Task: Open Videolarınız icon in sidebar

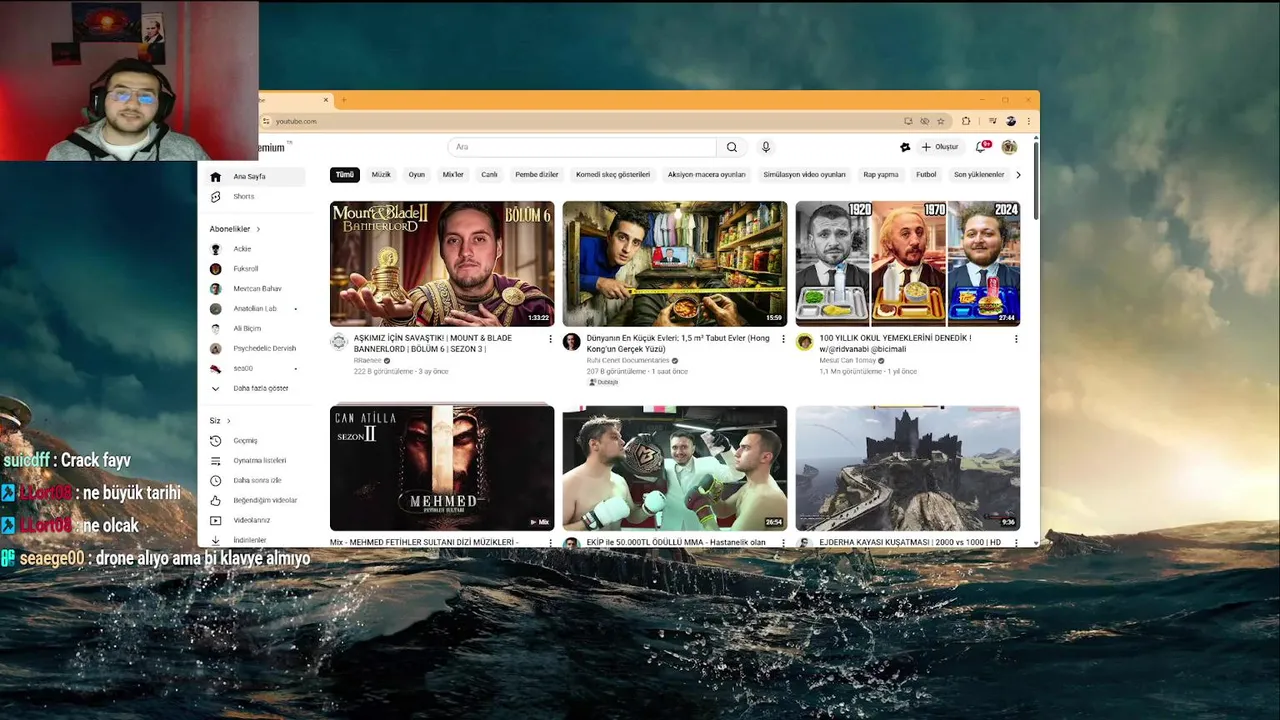Action: click(x=215, y=520)
